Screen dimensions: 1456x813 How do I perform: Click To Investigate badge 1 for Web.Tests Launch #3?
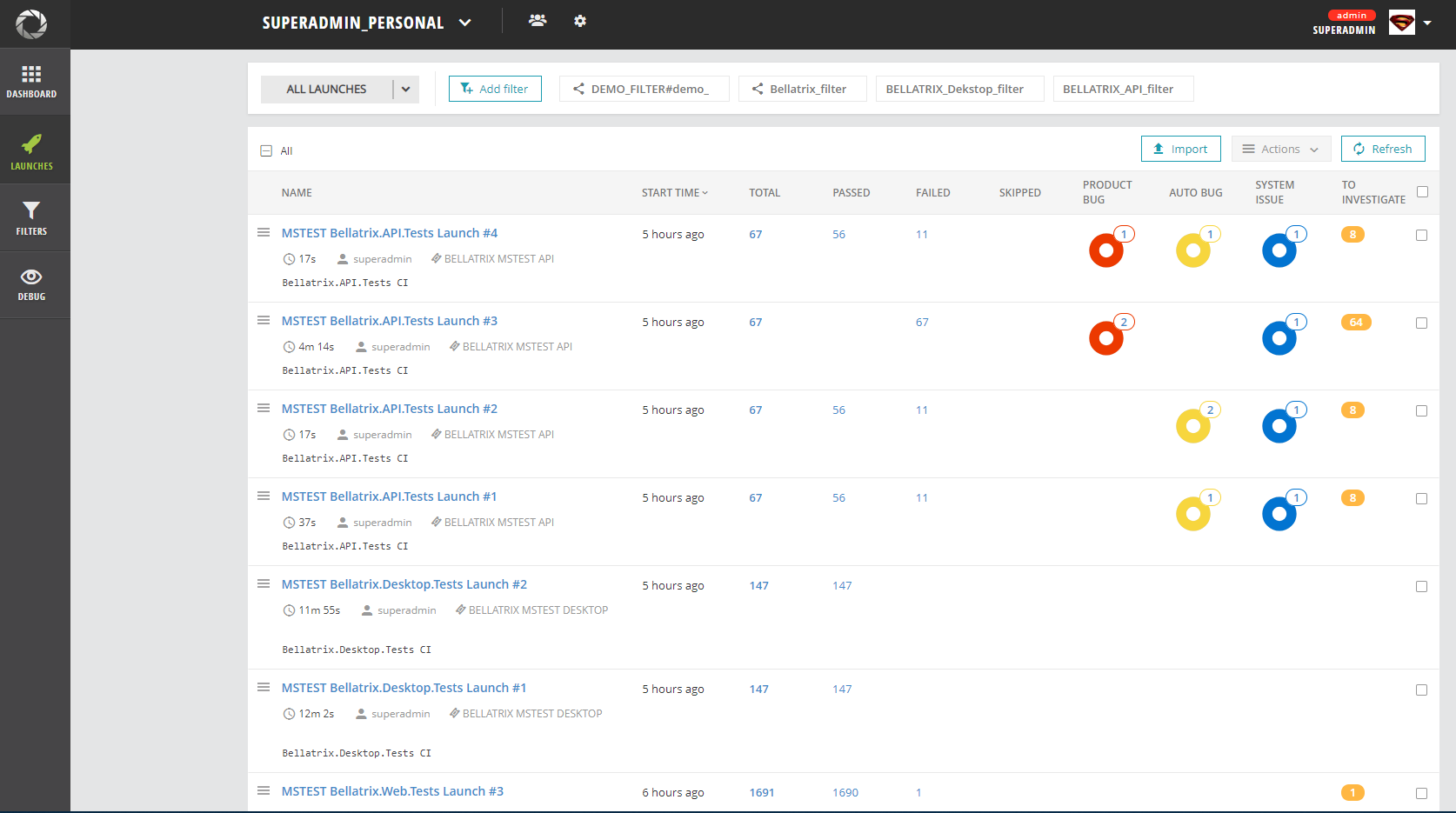click(x=1352, y=792)
